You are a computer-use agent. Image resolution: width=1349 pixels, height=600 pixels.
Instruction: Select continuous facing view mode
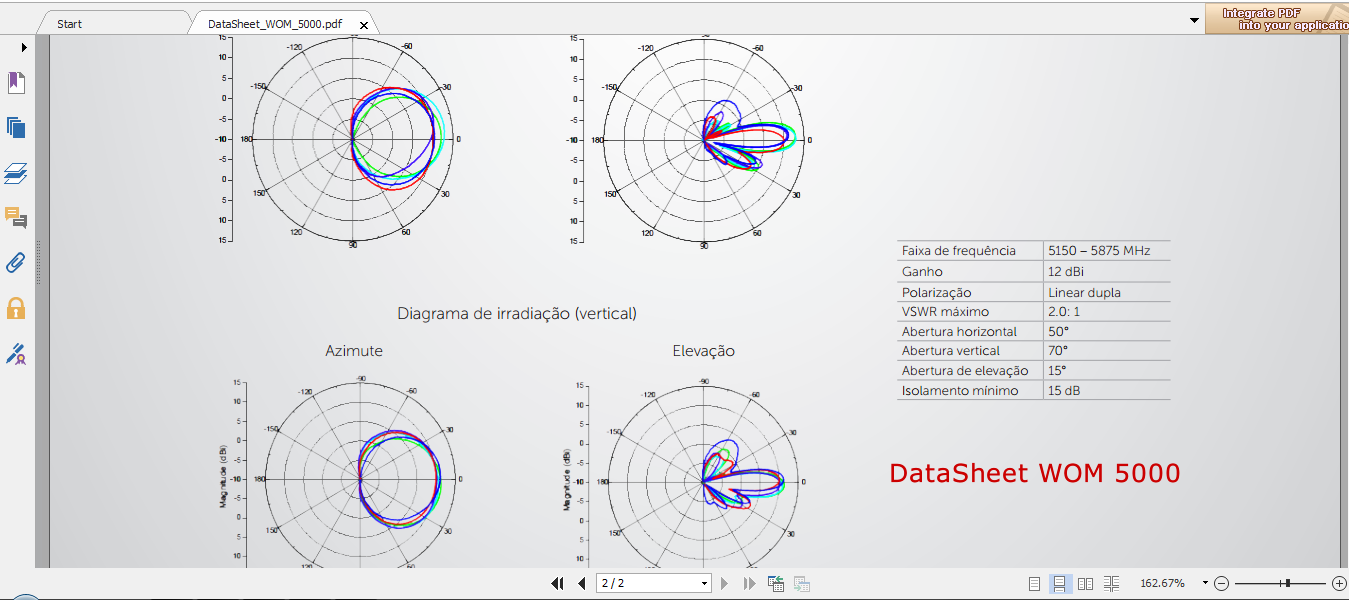pos(1112,583)
